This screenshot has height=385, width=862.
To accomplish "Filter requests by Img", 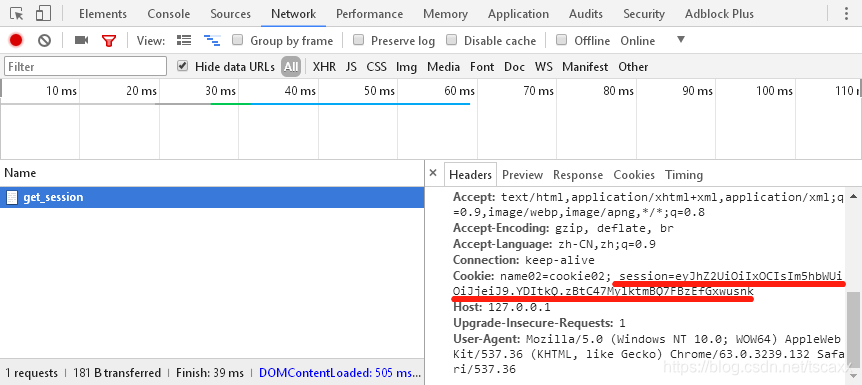I will [x=406, y=67].
